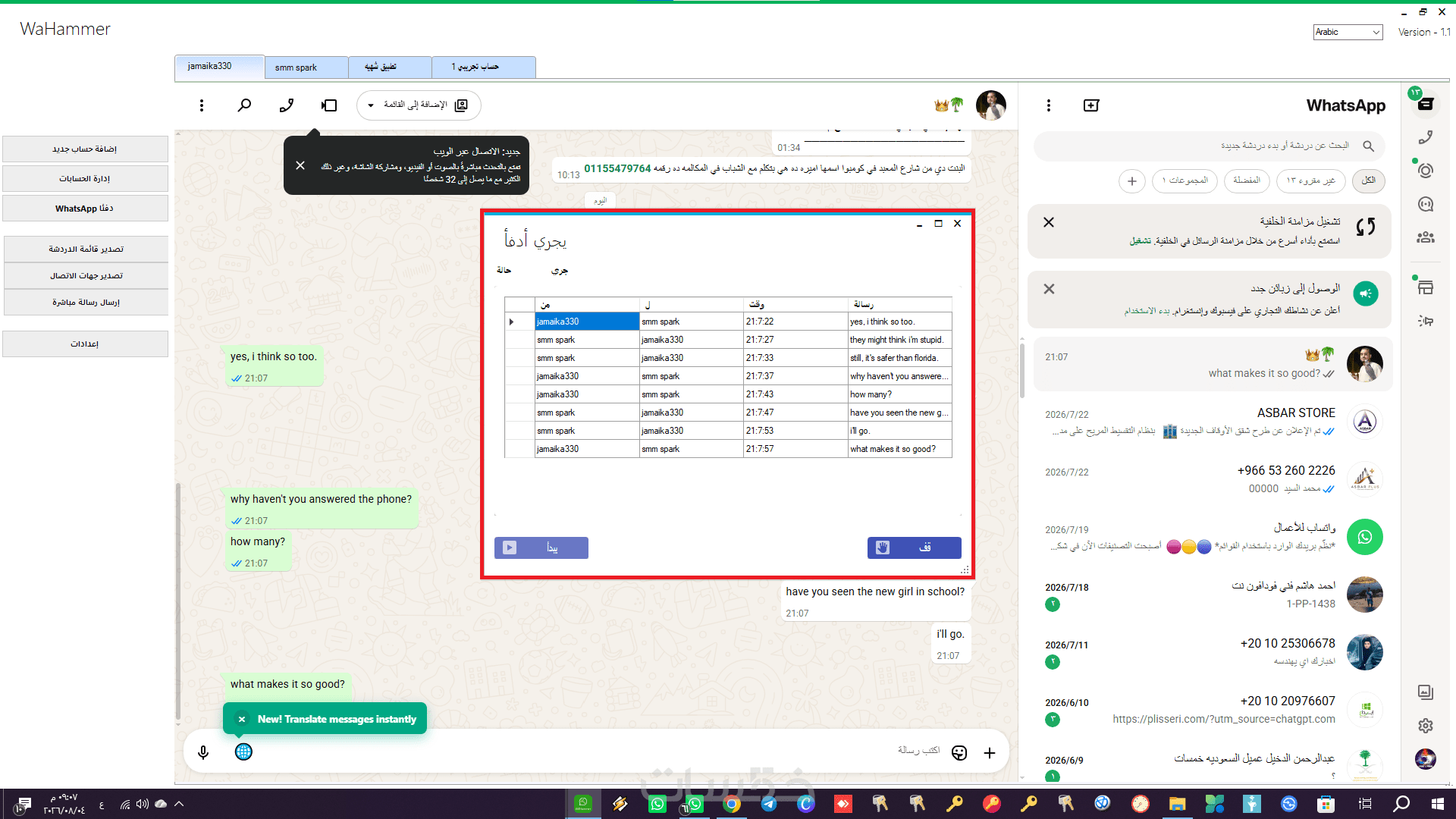Open the Add to list dropdown

[419, 105]
